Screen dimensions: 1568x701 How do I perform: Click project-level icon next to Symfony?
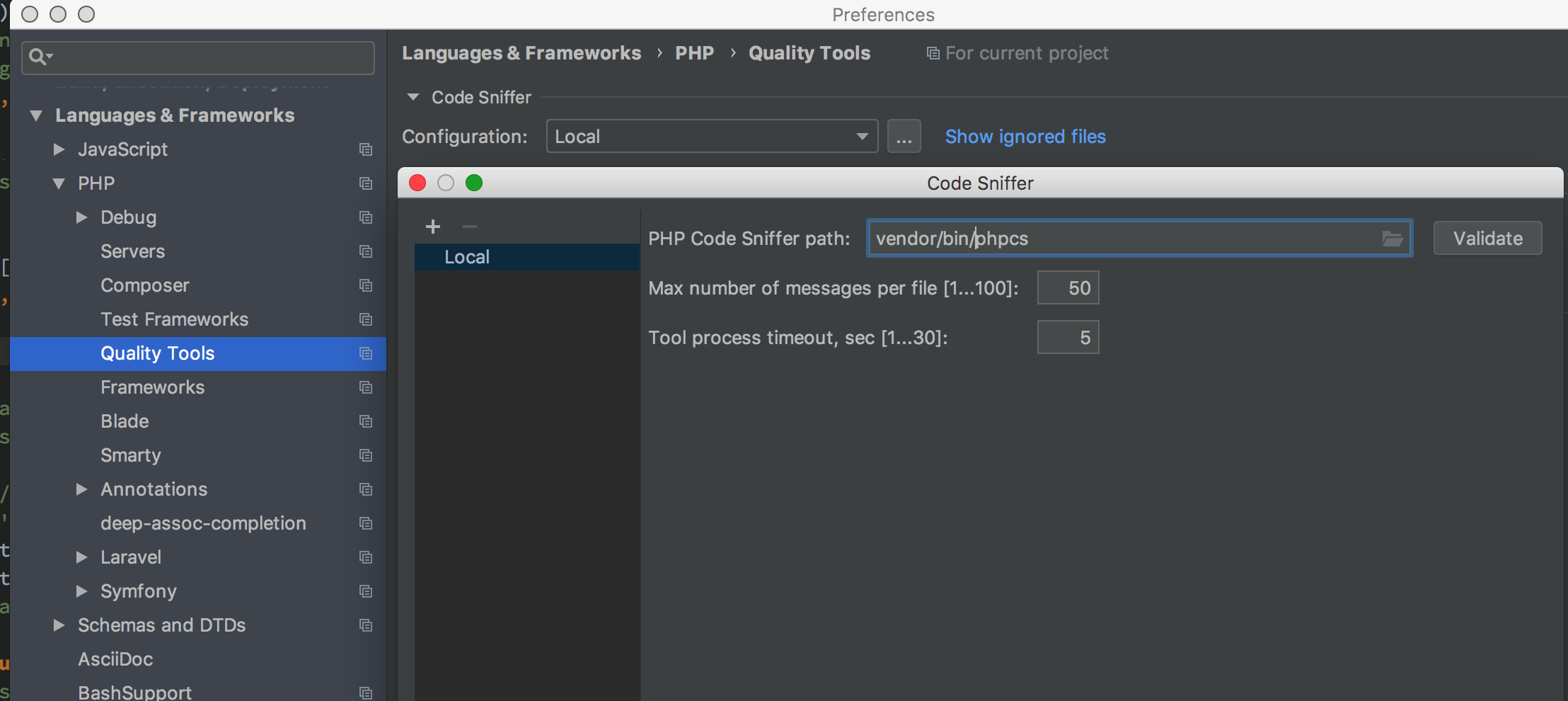[x=366, y=591]
